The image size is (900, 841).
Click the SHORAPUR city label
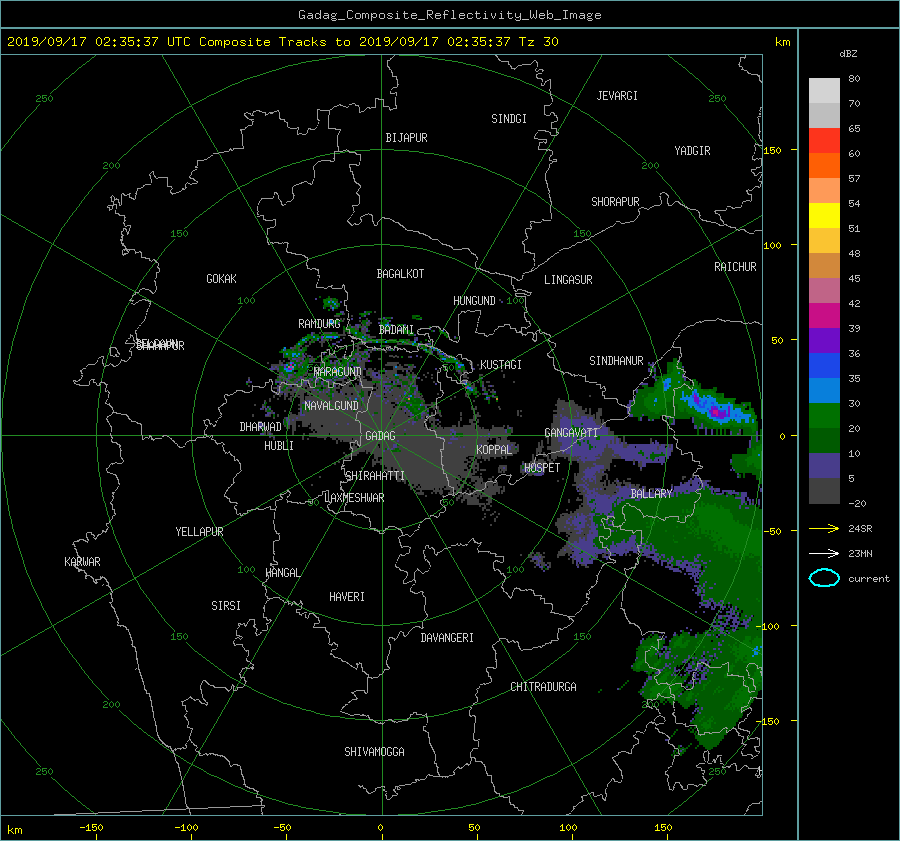[x=615, y=202]
